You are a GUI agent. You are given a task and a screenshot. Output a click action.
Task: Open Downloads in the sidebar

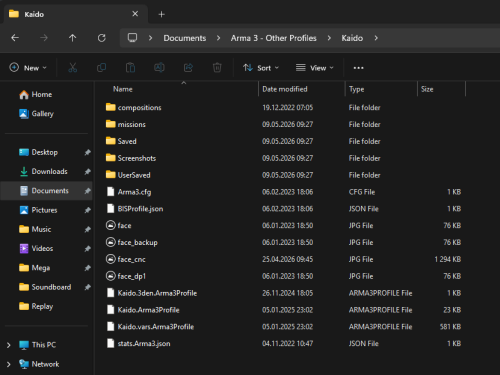[49, 171]
